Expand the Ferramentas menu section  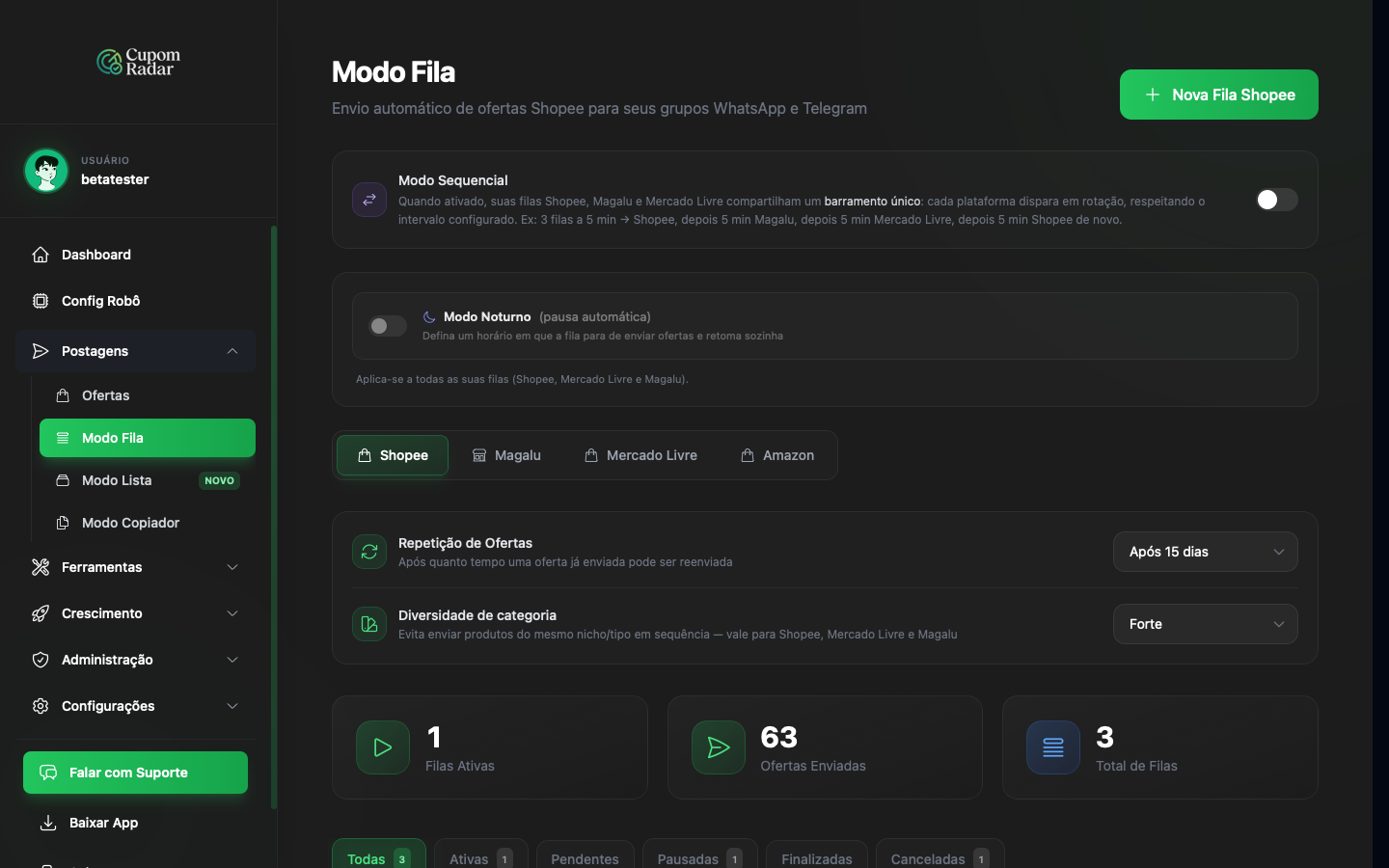point(232,567)
